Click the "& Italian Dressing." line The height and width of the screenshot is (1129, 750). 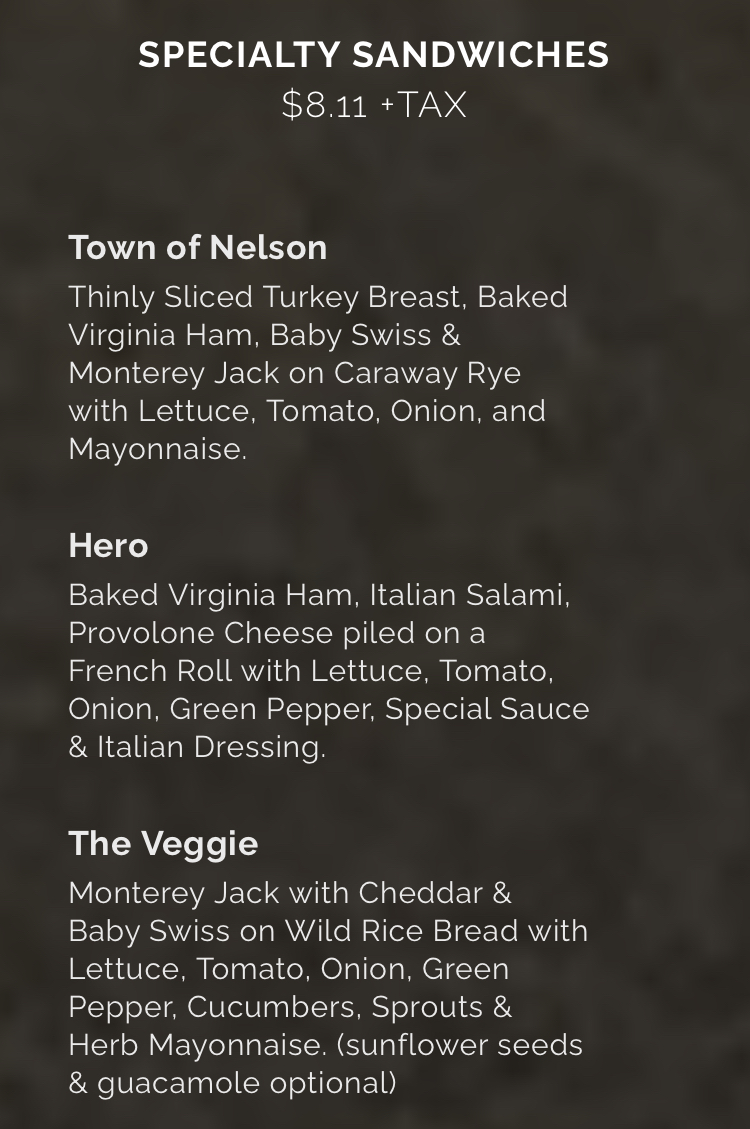[197, 747]
